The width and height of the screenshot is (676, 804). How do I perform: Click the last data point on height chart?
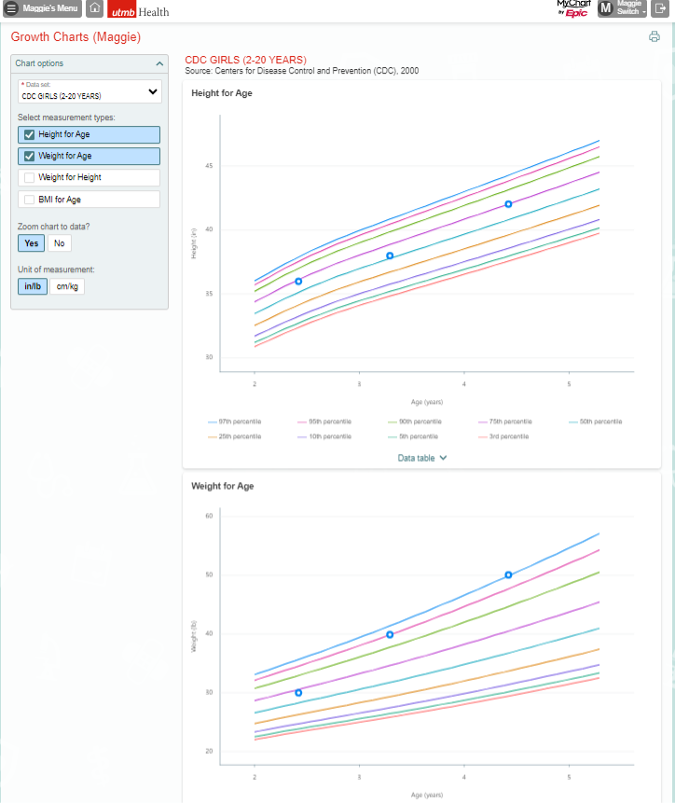508,204
